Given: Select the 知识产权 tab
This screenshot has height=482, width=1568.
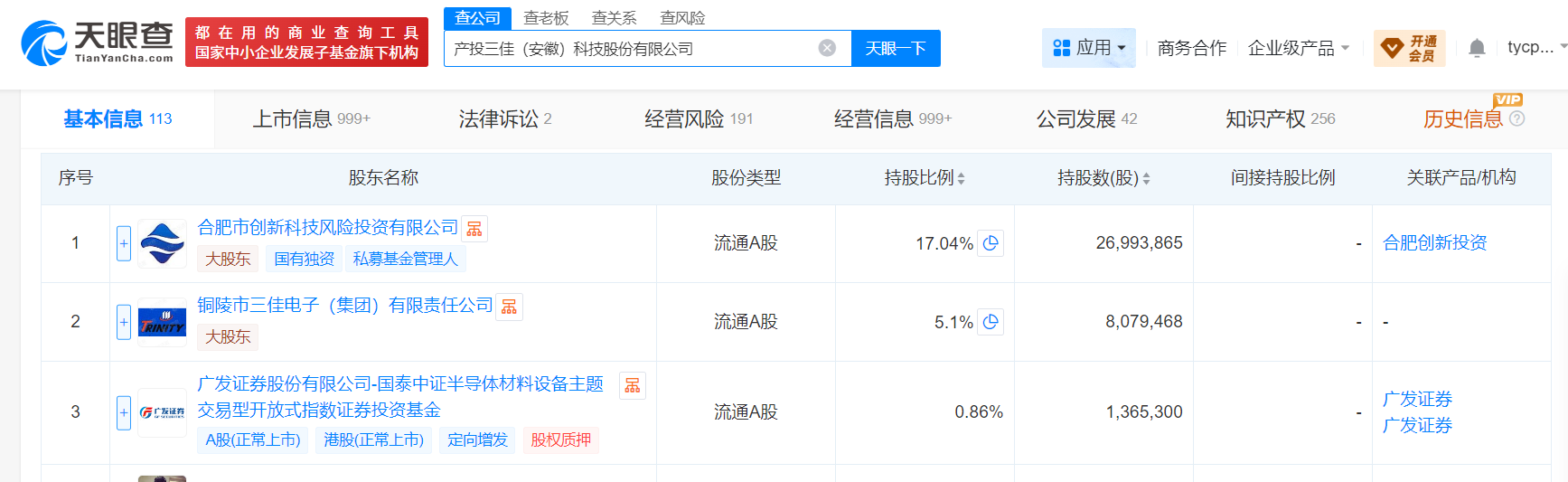Looking at the screenshot, I should coord(1280,118).
